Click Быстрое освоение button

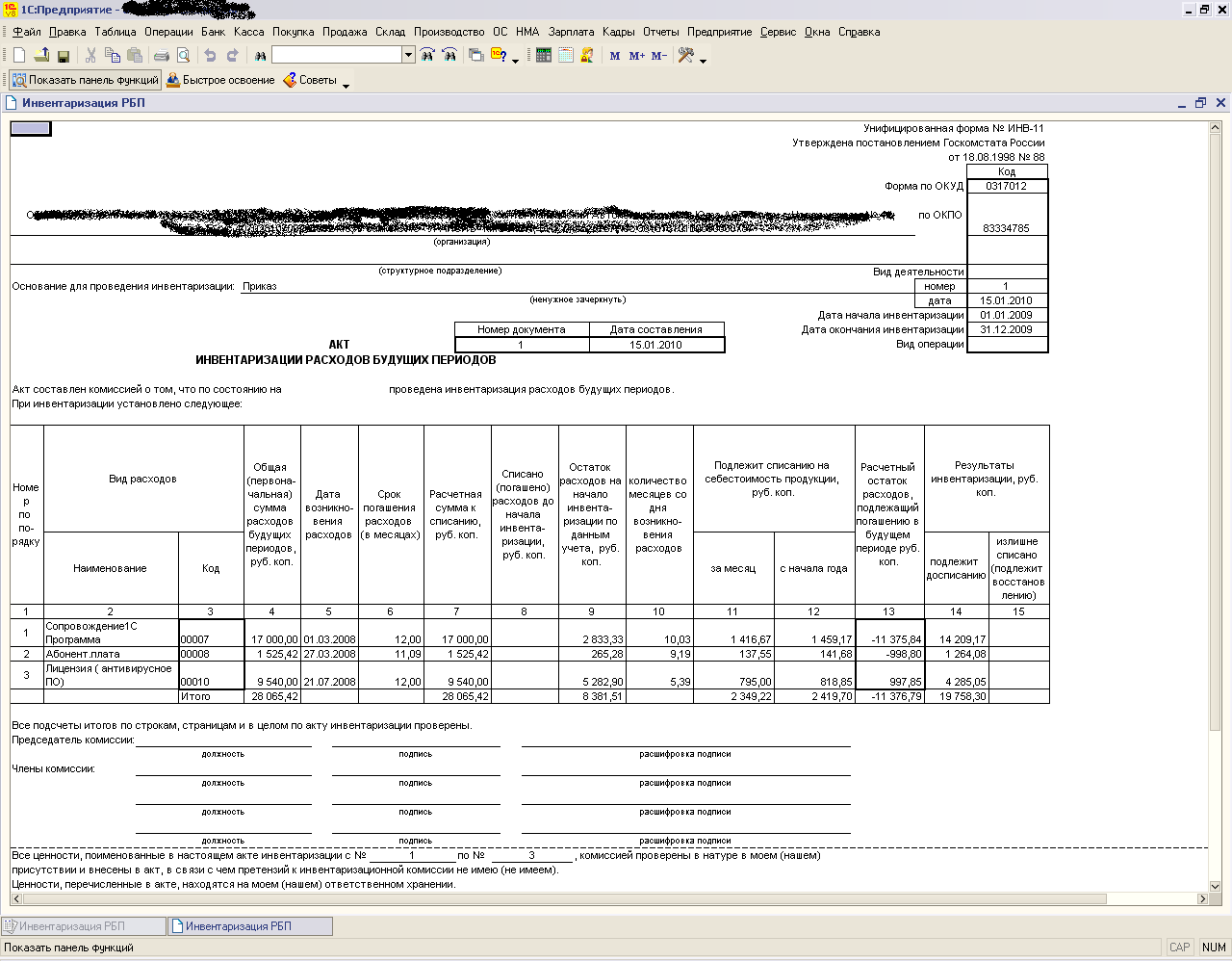tap(220, 81)
